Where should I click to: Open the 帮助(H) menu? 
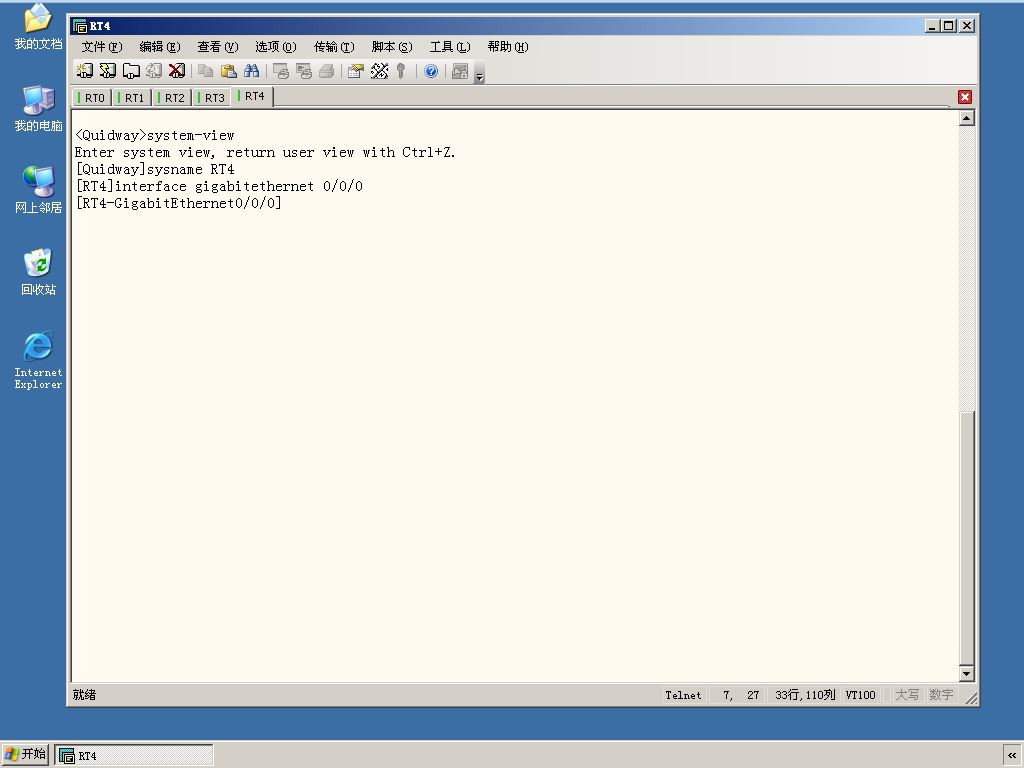click(508, 46)
